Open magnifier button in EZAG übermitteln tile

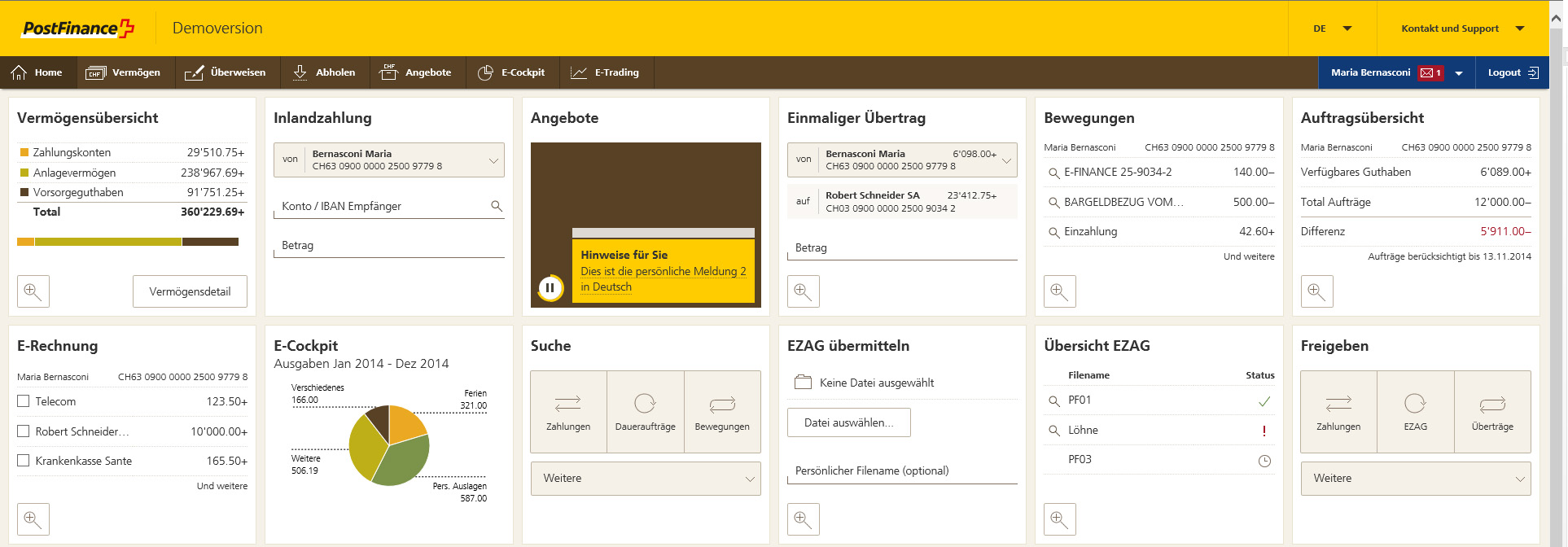click(x=804, y=519)
